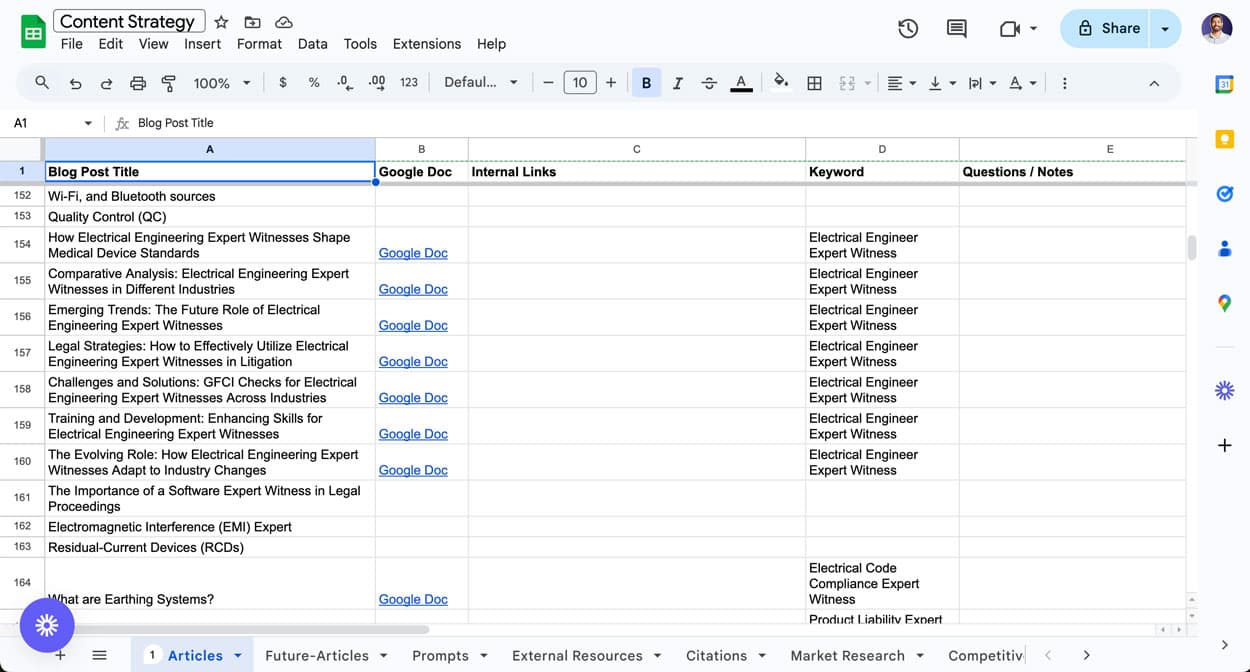Open version history
1250x672 pixels.
coord(908,28)
